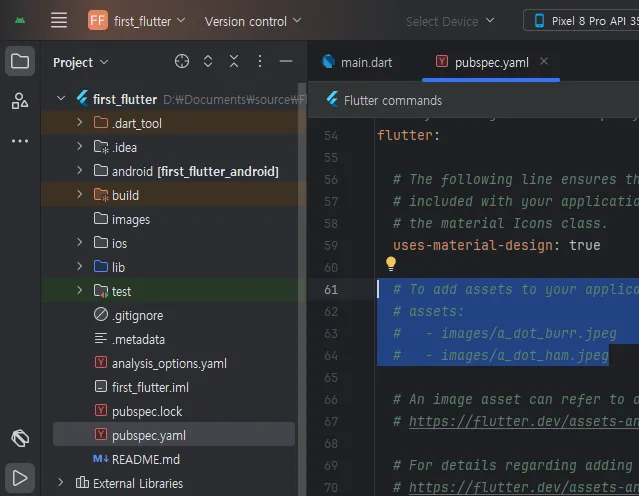Open flutter.dev link on line 70

click(524, 487)
